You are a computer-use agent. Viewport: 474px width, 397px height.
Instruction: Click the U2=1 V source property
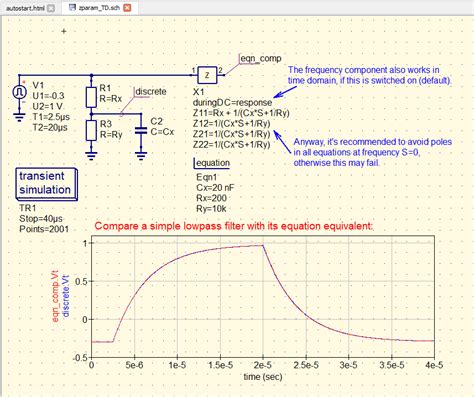coord(47,107)
